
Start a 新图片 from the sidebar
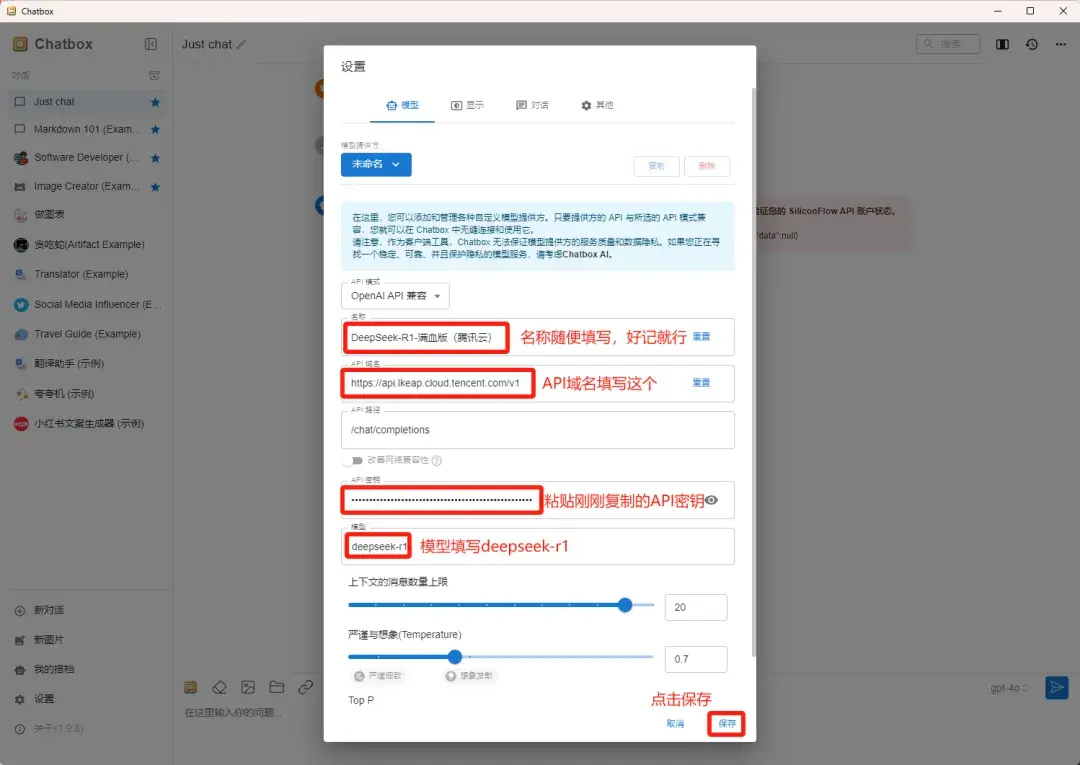point(86,640)
